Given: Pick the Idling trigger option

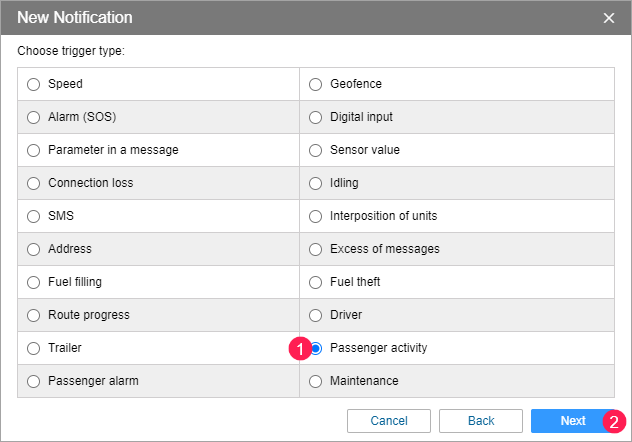Looking at the screenshot, I should coord(316,183).
